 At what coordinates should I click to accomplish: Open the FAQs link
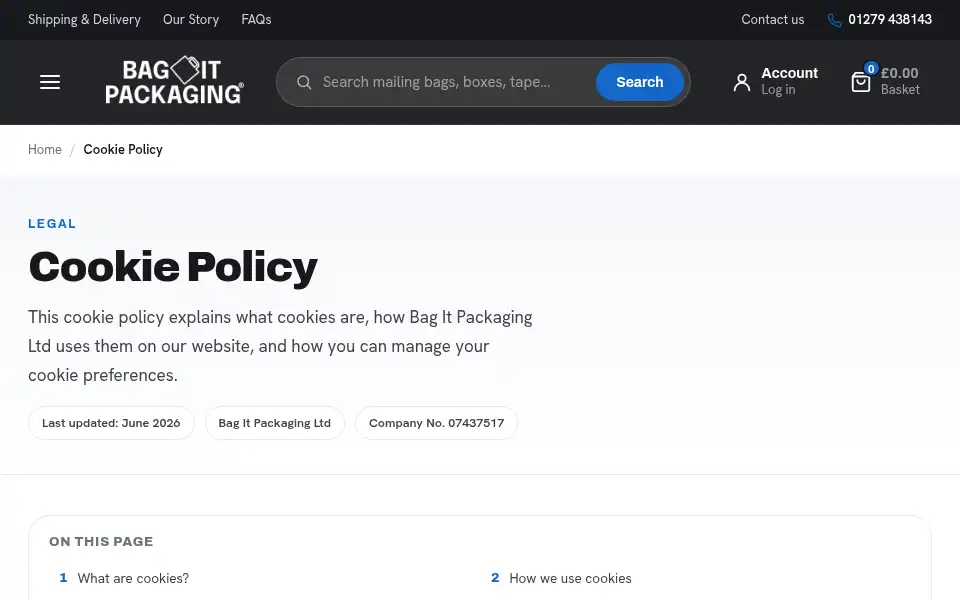coord(256,20)
